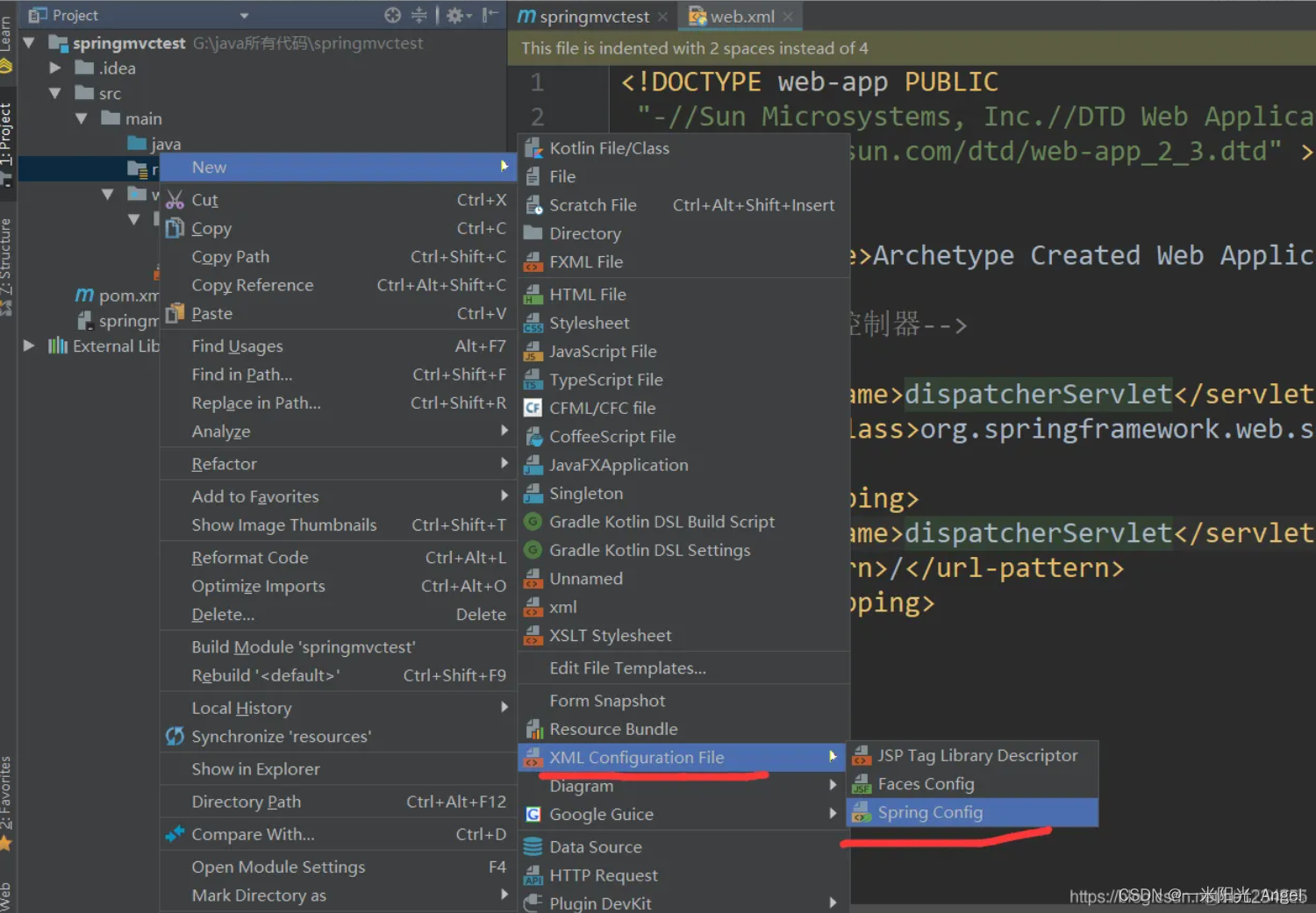Click the Google Guice icon
This screenshot has width=1316, height=913.
pyautogui.click(x=533, y=815)
